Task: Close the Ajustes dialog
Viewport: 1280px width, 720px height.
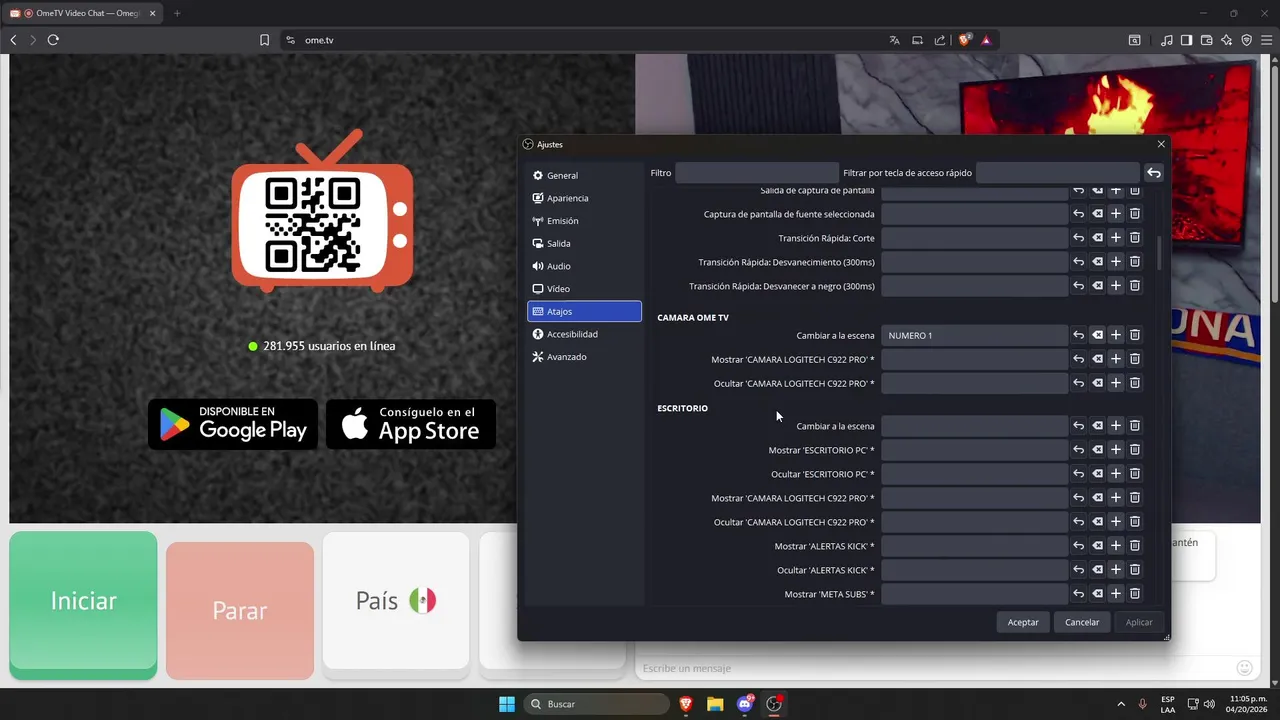Action: pos(1161,144)
